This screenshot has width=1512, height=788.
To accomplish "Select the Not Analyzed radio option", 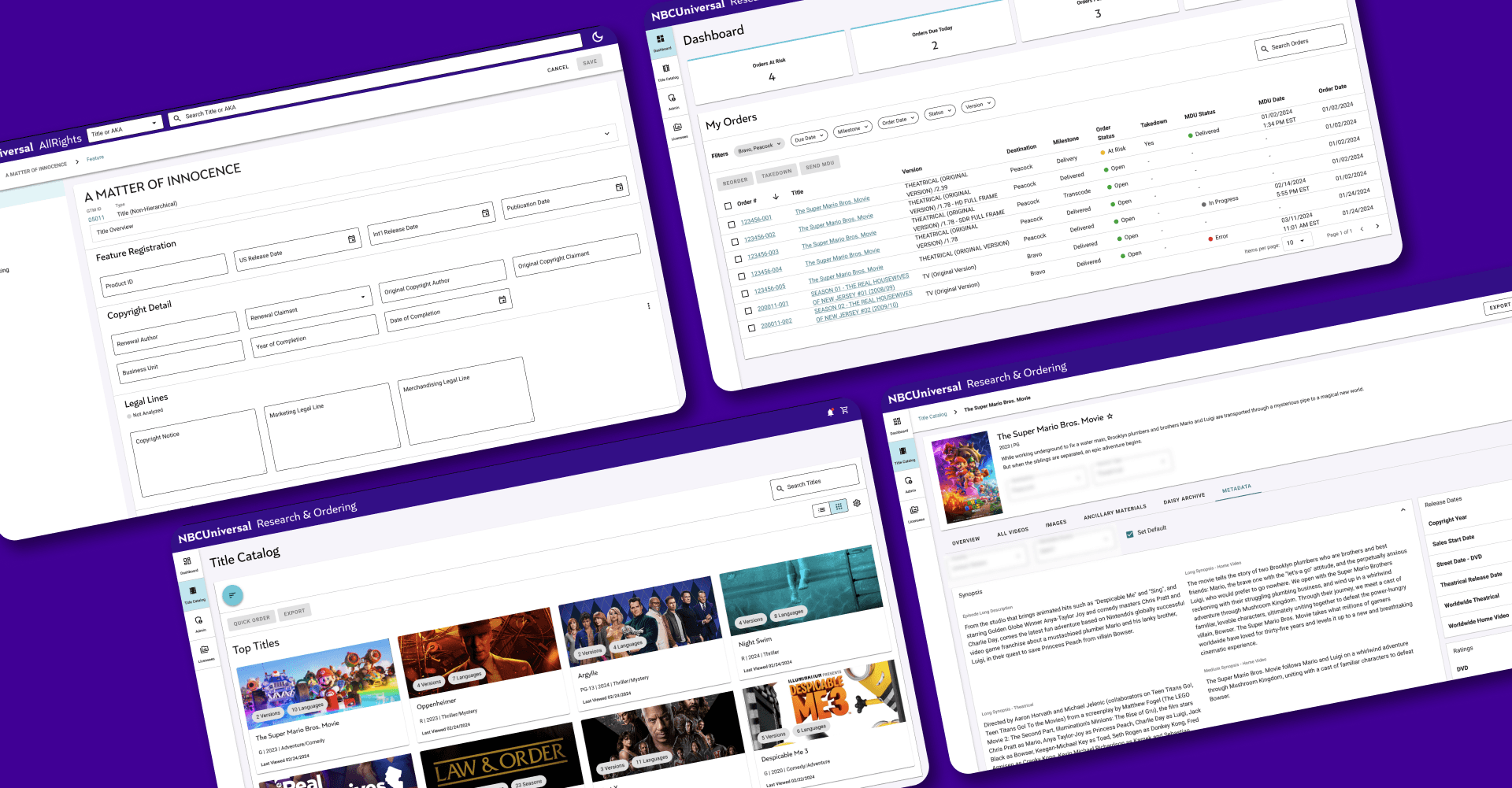I will click(x=129, y=416).
